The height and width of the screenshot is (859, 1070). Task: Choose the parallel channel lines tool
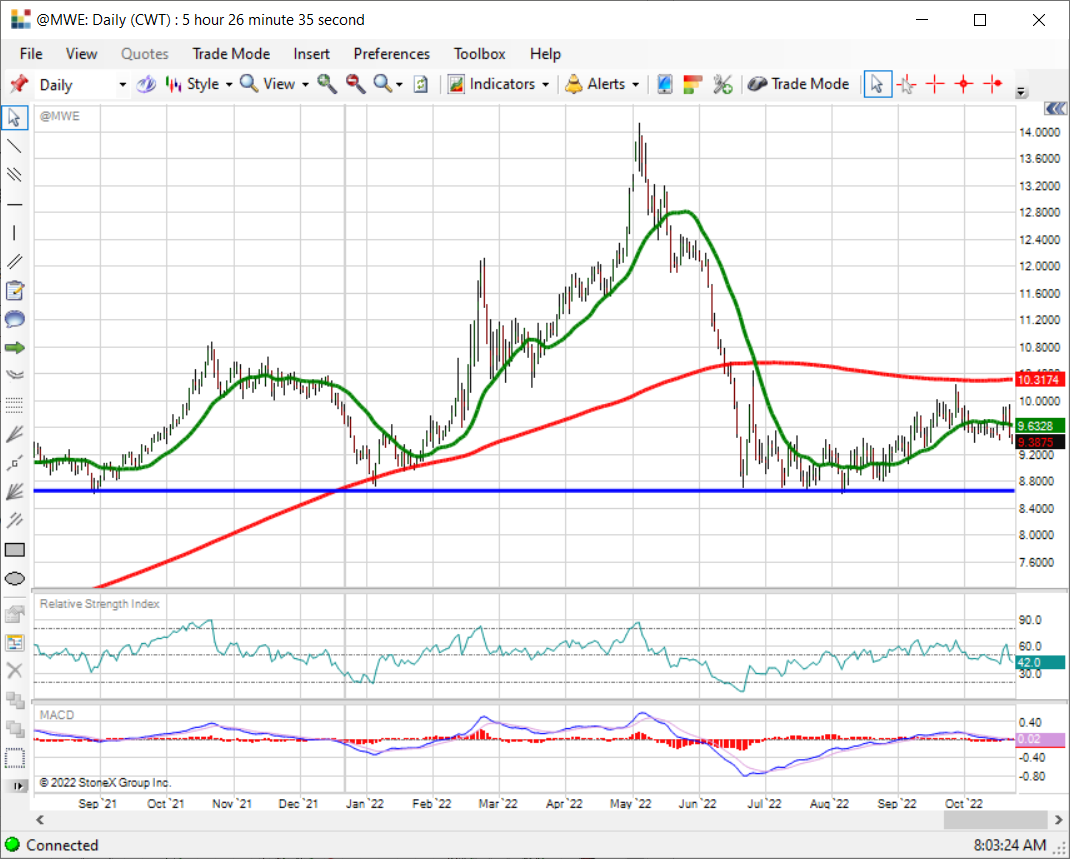tap(14, 175)
